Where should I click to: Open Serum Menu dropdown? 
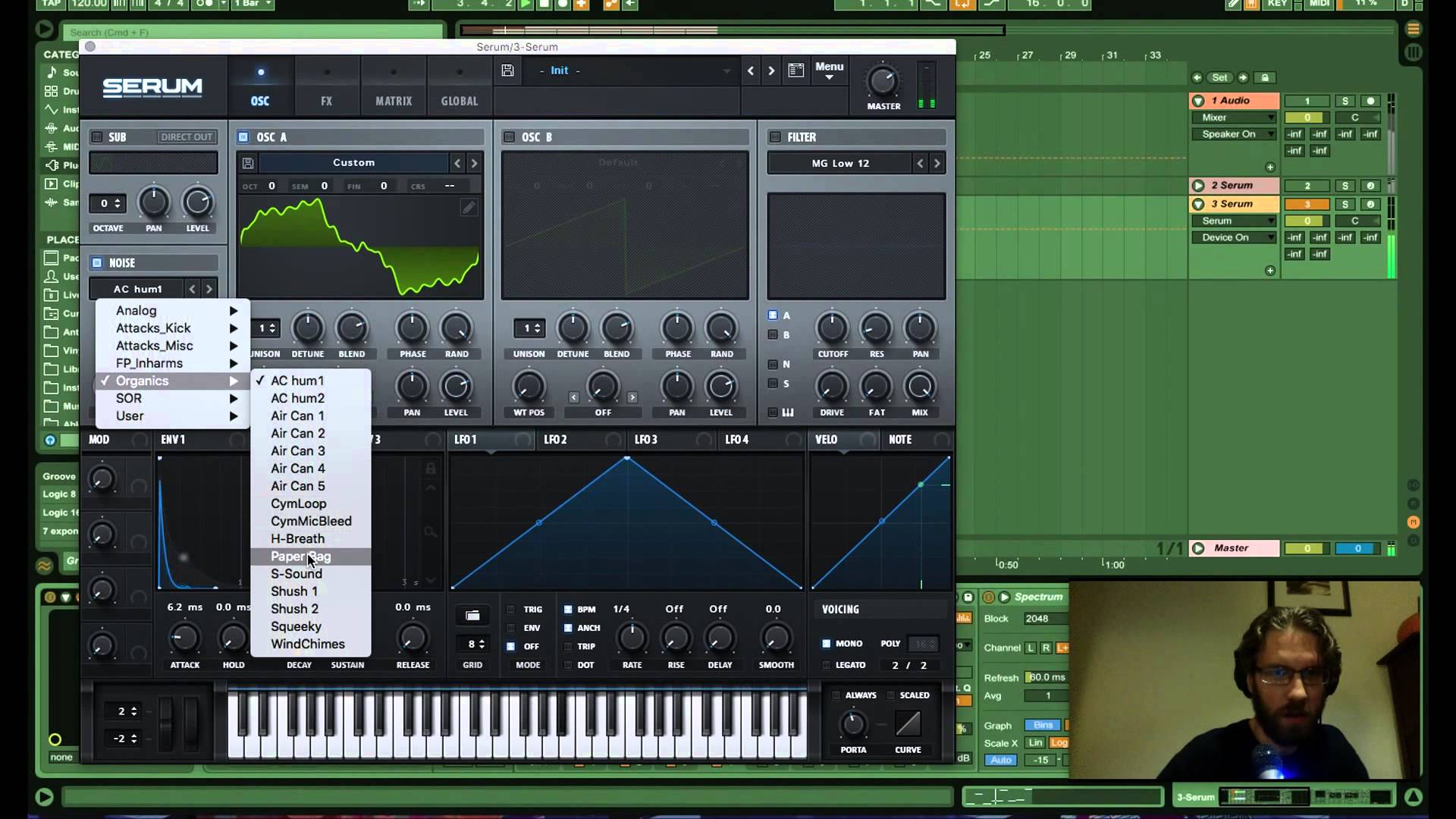[x=829, y=71]
